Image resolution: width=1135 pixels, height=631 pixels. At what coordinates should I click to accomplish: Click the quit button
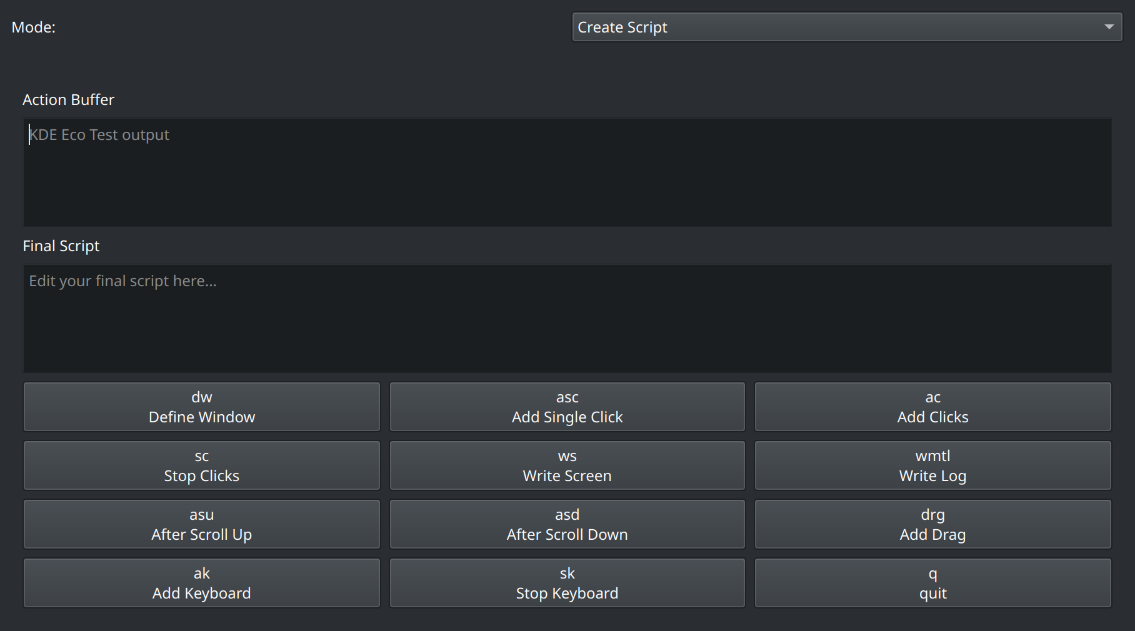click(x=932, y=583)
